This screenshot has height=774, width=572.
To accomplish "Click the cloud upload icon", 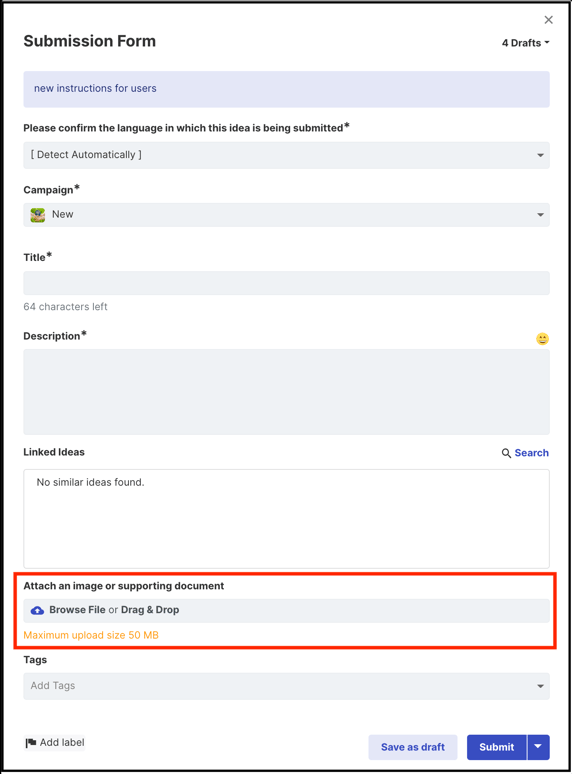I will coord(37,611).
